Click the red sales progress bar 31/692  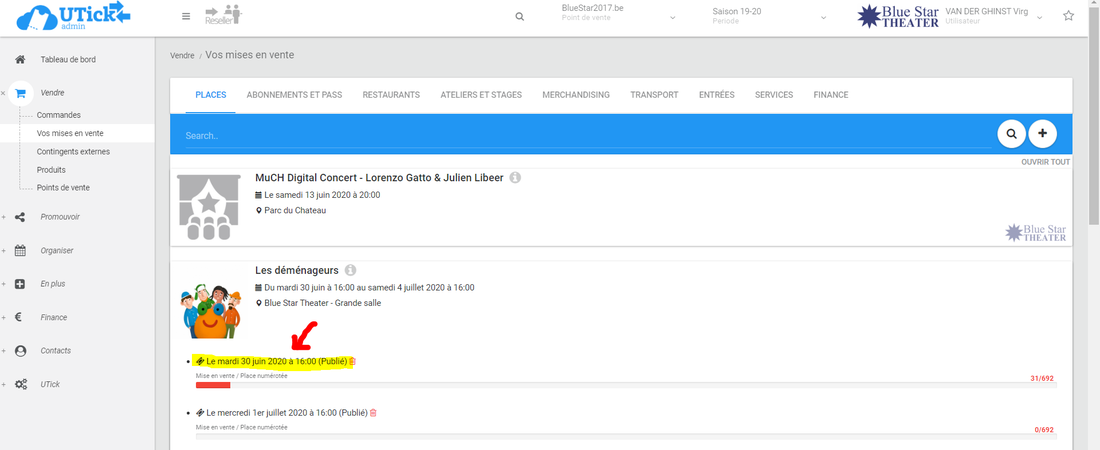point(213,385)
